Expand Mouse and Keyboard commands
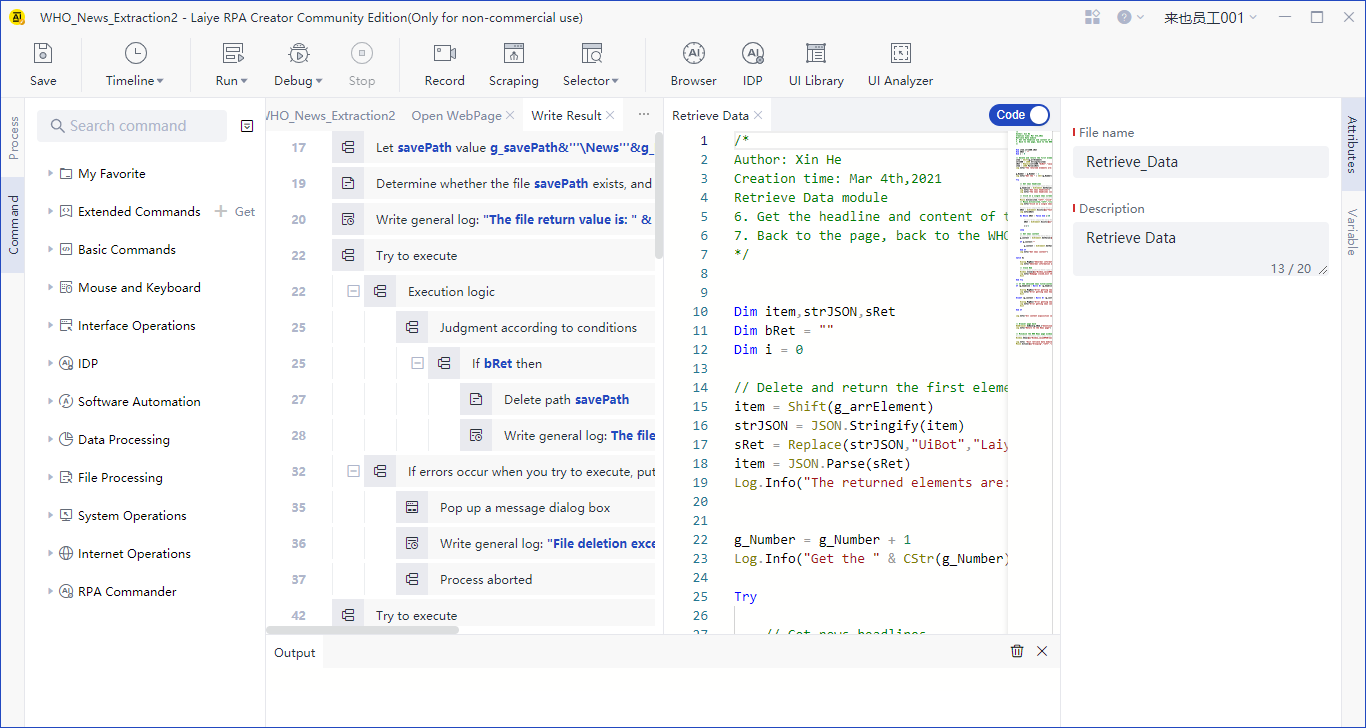The image size is (1366, 728). 51,287
